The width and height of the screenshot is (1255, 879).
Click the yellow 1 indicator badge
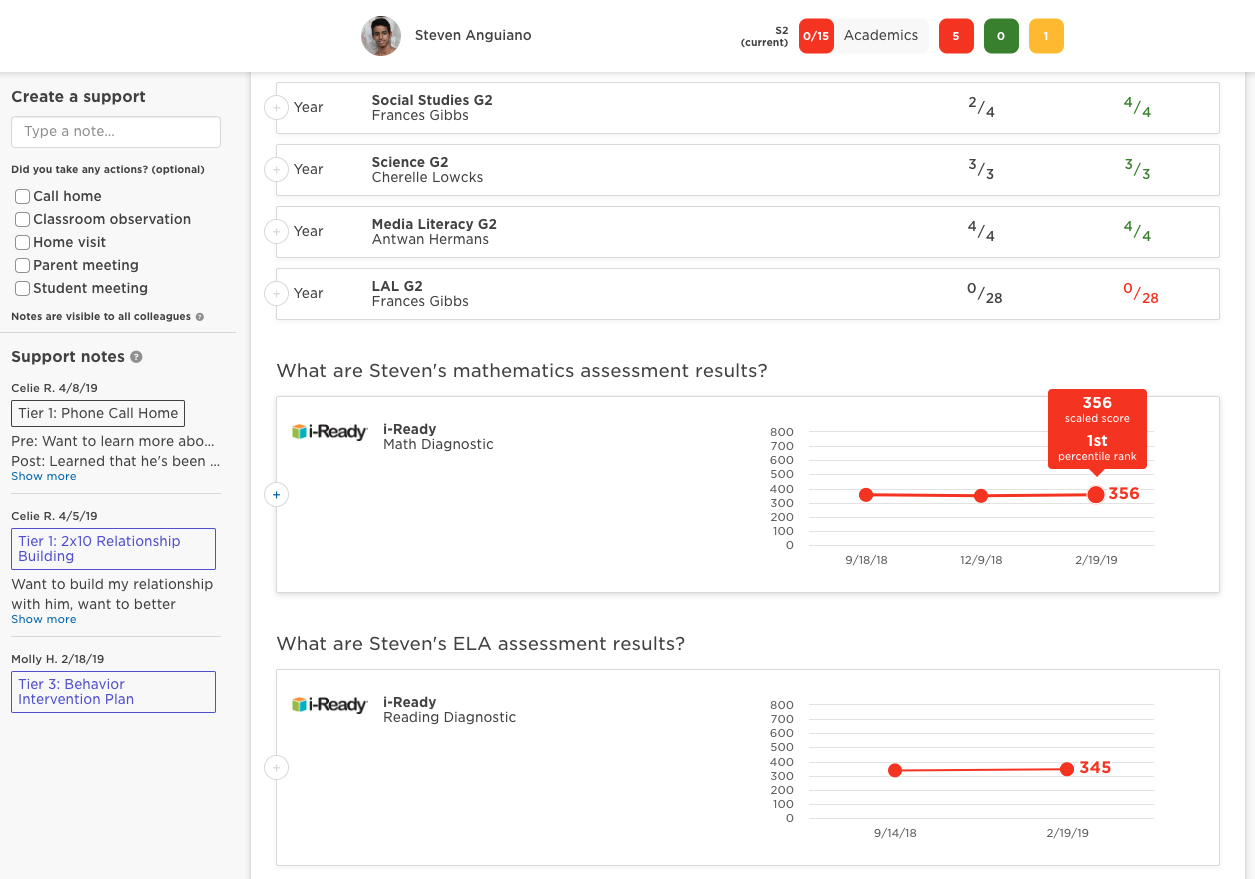point(1046,36)
